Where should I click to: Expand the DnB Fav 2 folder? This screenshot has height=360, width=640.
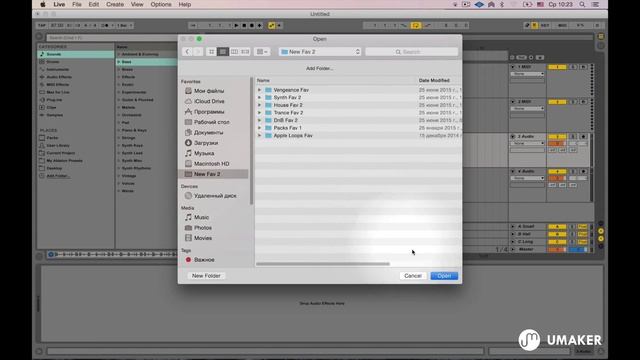(x=260, y=120)
